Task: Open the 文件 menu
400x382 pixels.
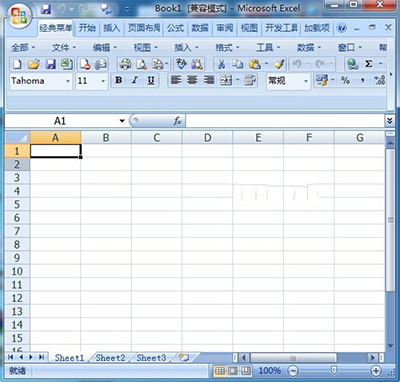Action: point(64,48)
